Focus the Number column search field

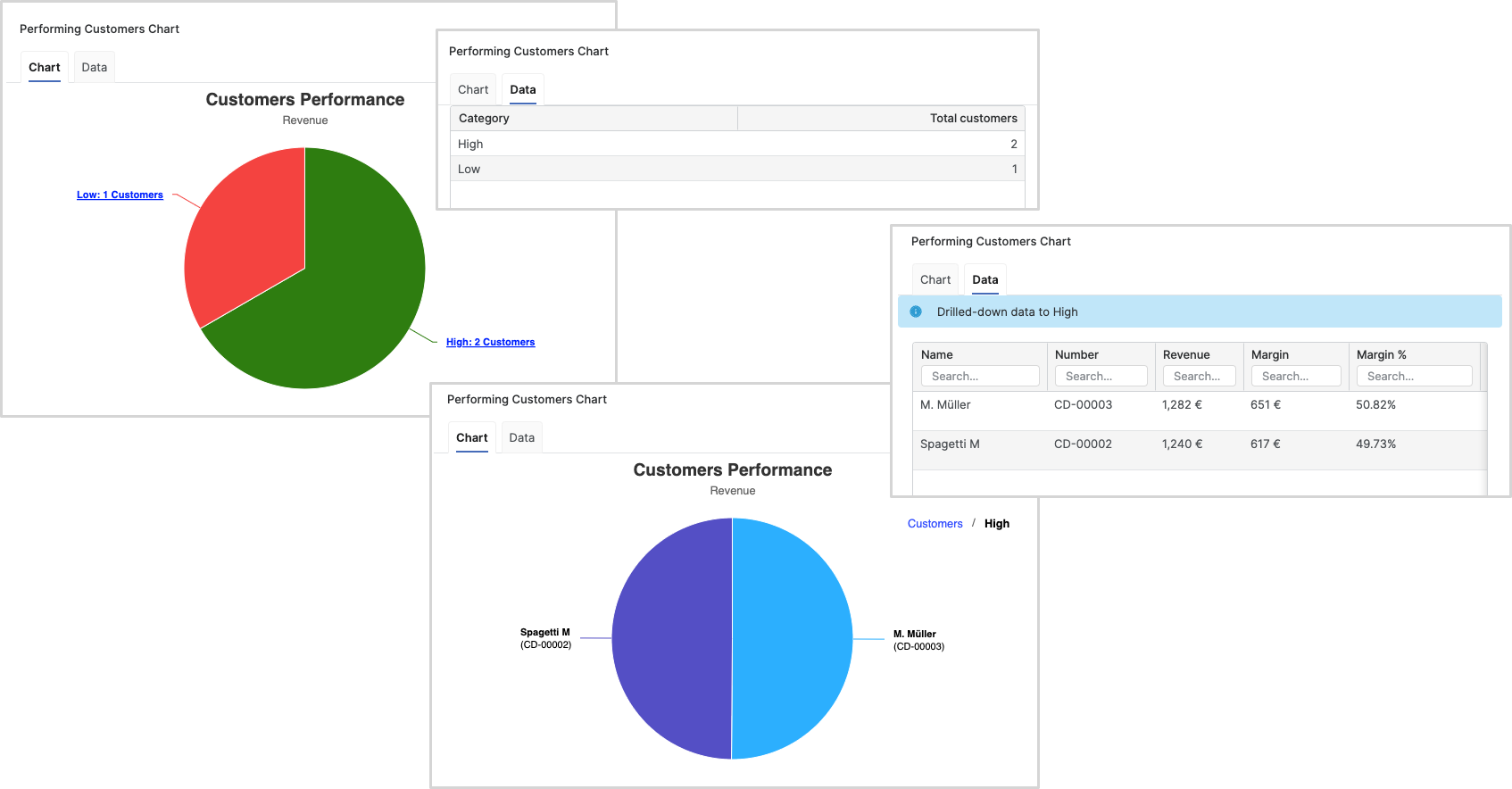(1101, 377)
